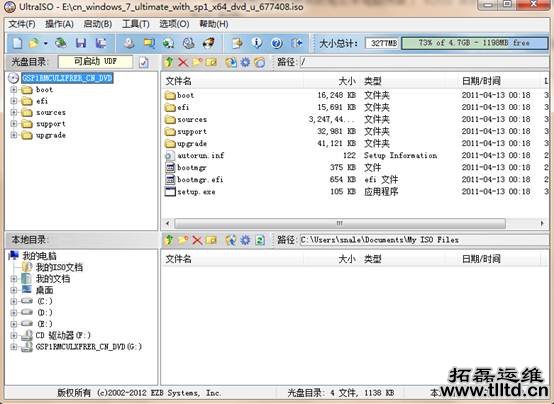Image resolution: width=554 pixels, height=404 pixels.
Task: Select GSP1RMCULXFRER_CN_DVD(G:) drive in local tree
Action: pyautogui.click(x=89, y=347)
